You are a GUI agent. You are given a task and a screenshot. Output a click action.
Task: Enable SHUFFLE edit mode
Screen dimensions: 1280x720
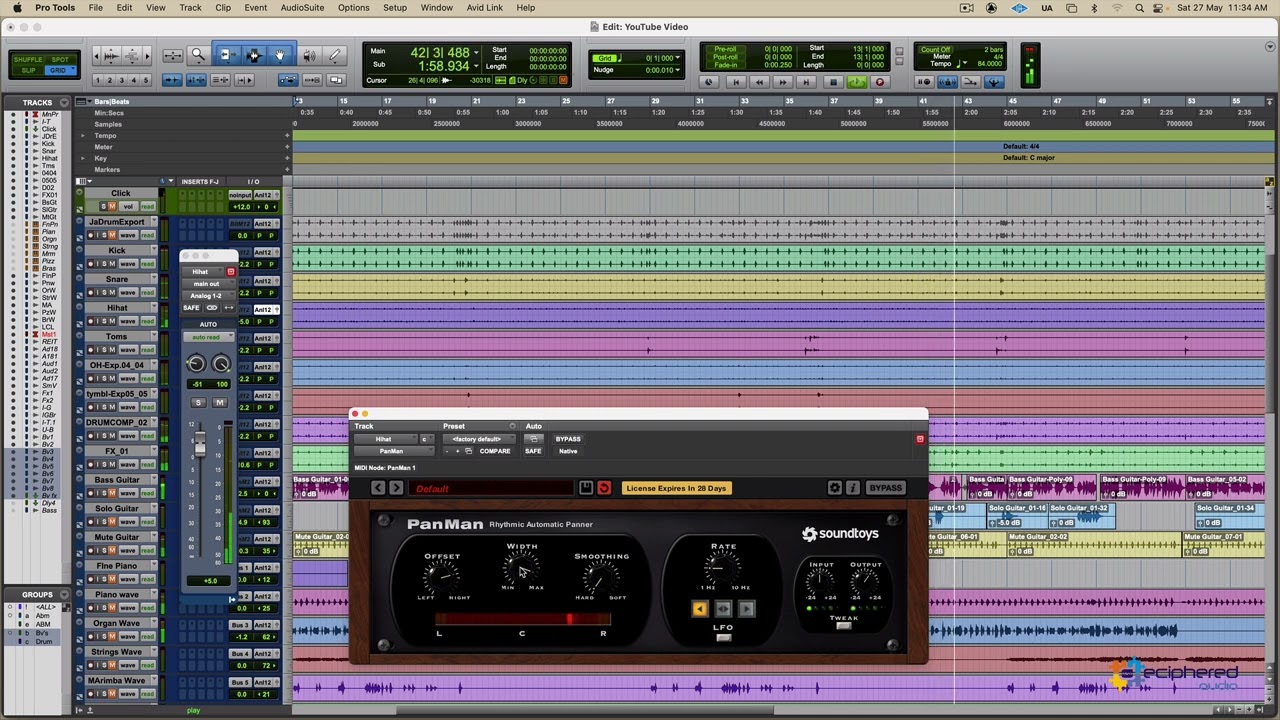(28, 60)
